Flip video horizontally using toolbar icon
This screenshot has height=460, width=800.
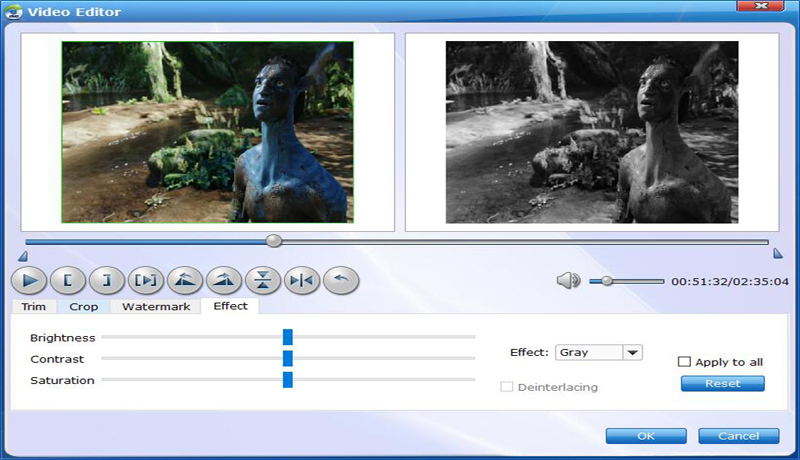(301, 281)
